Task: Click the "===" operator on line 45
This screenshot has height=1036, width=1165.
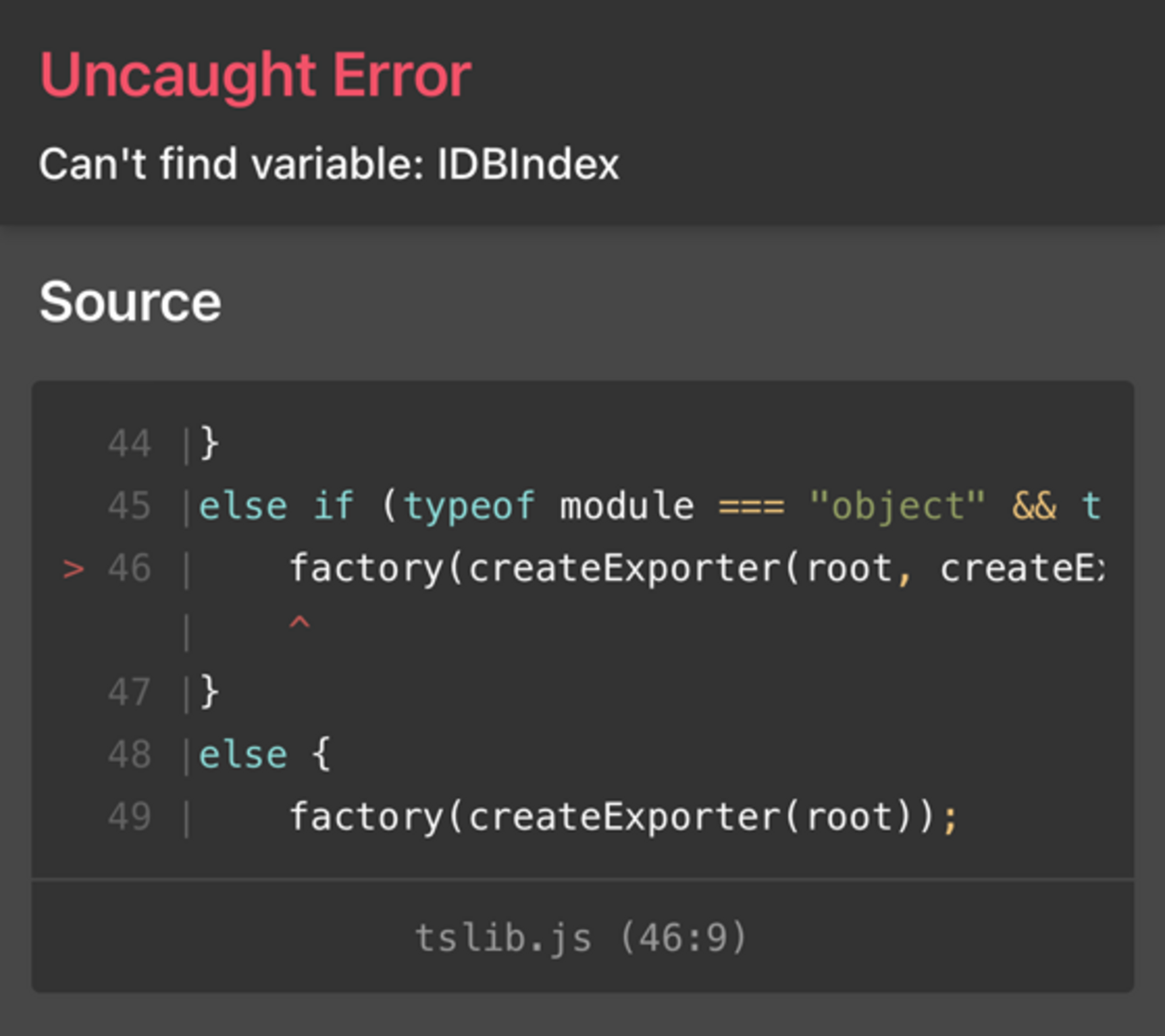Action: pos(751,506)
